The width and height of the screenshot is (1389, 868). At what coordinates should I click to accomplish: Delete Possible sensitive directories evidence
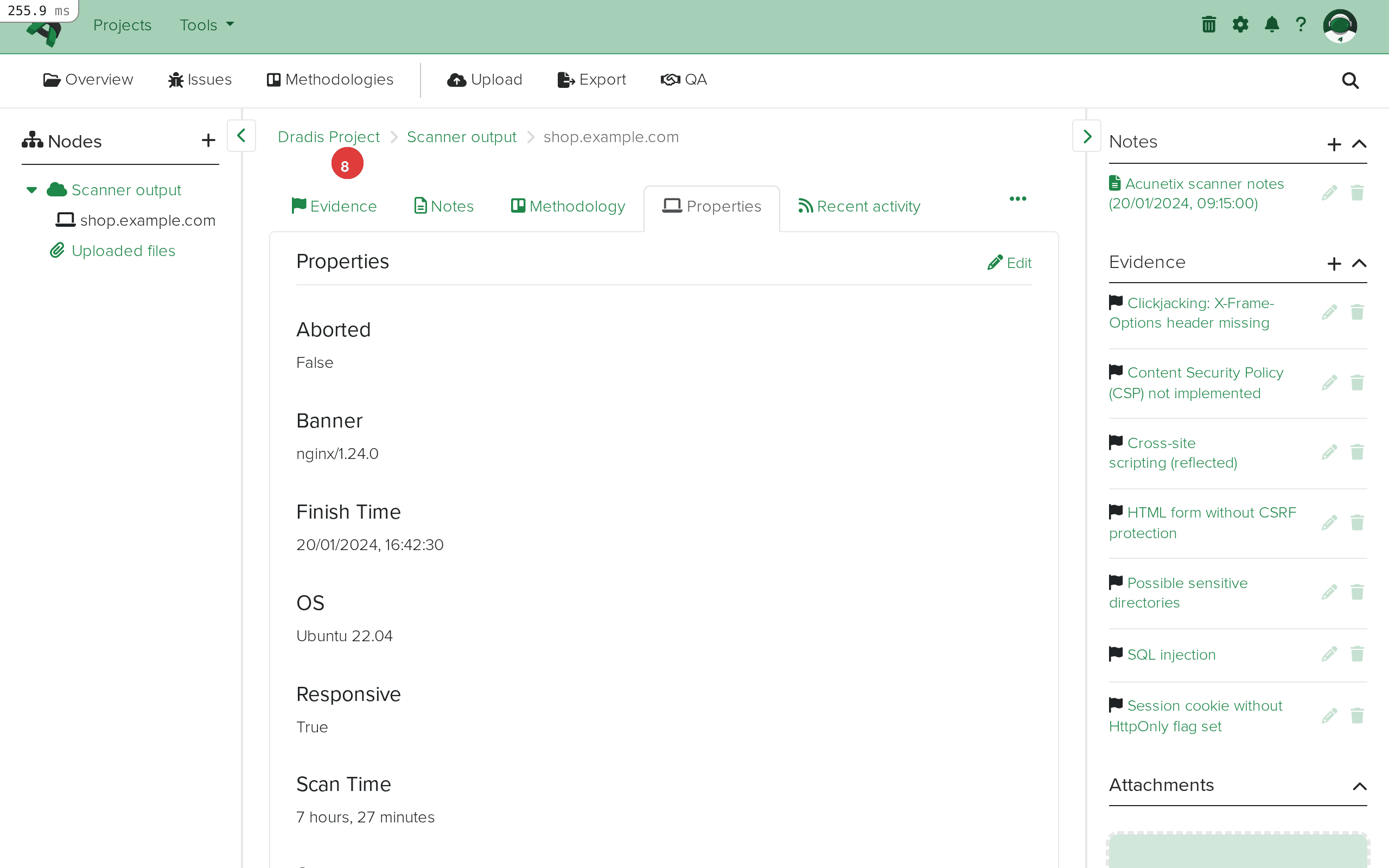point(1357,592)
